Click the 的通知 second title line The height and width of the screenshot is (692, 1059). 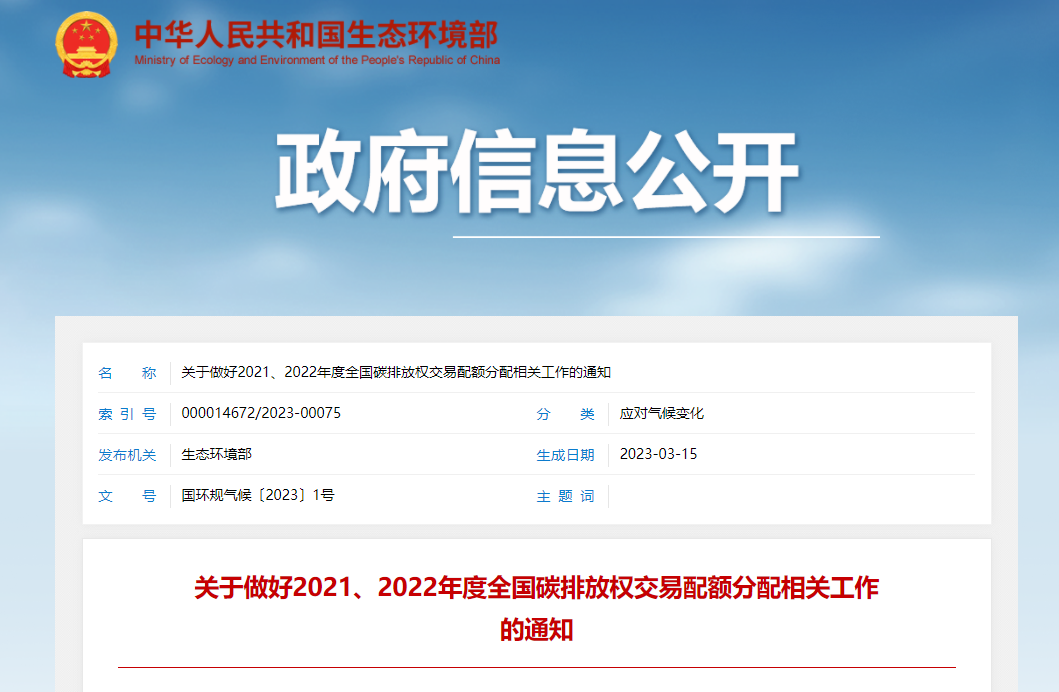[x=536, y=630]
